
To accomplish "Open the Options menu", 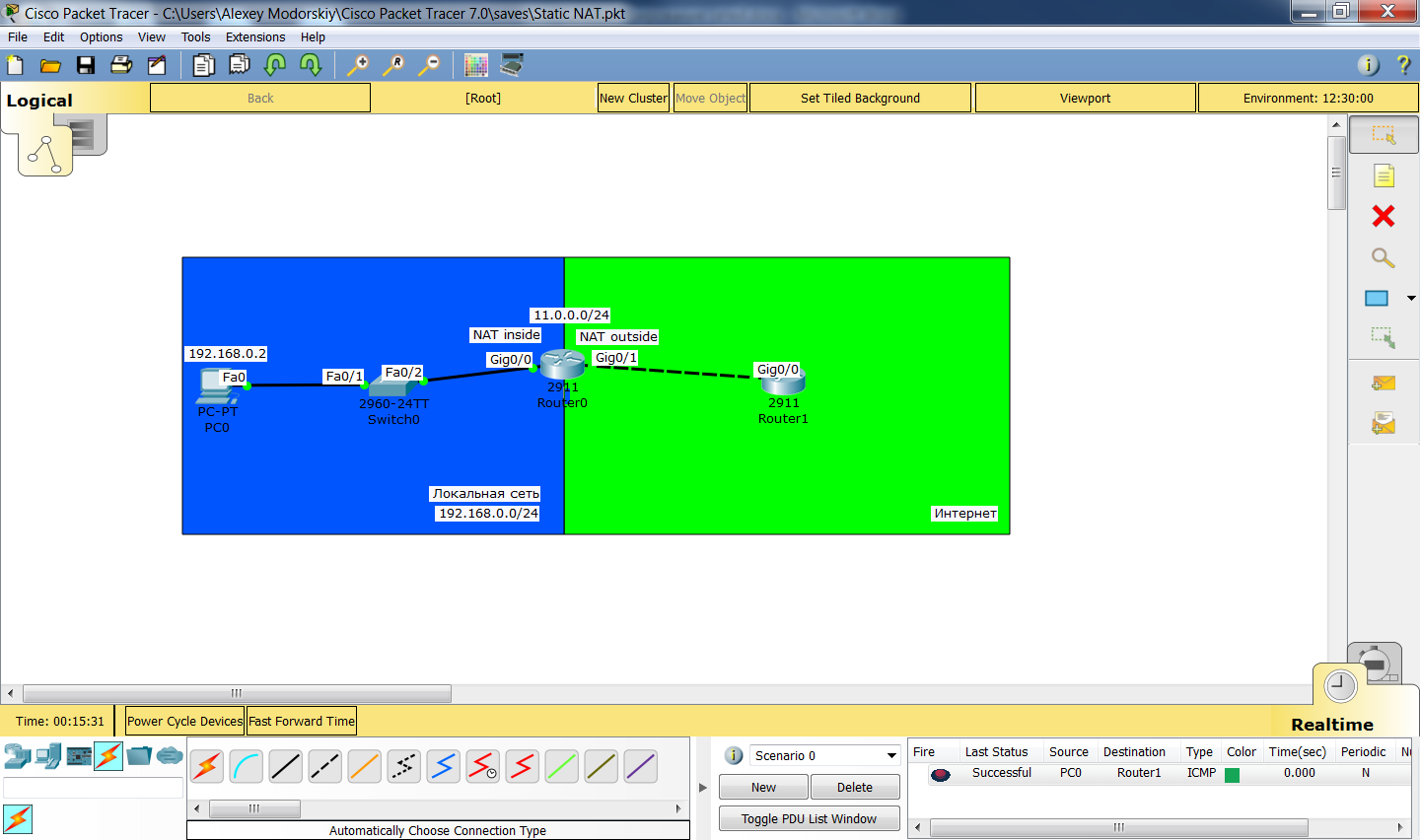I will 101,37.
